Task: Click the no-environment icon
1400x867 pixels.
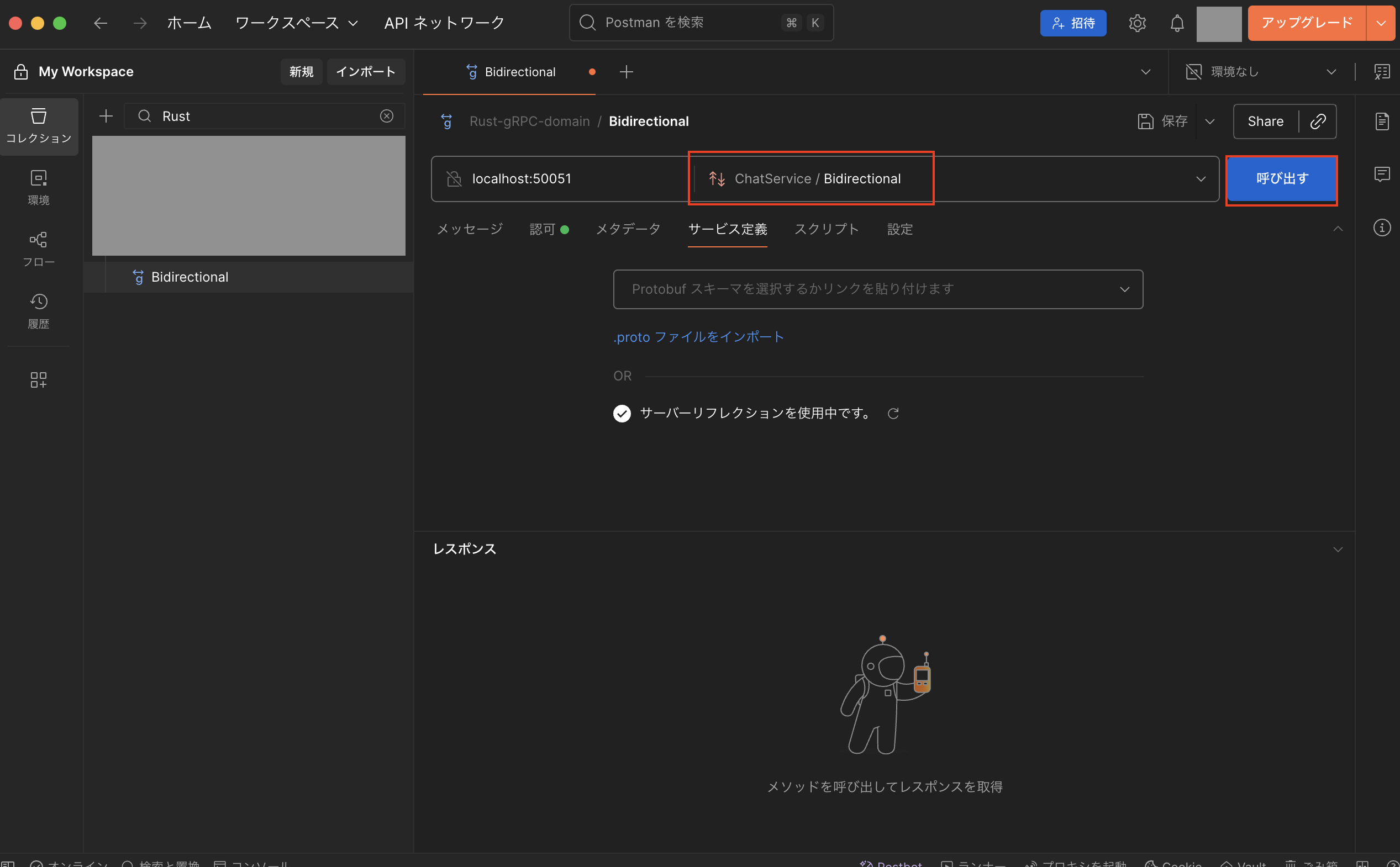Action: 1193,72
